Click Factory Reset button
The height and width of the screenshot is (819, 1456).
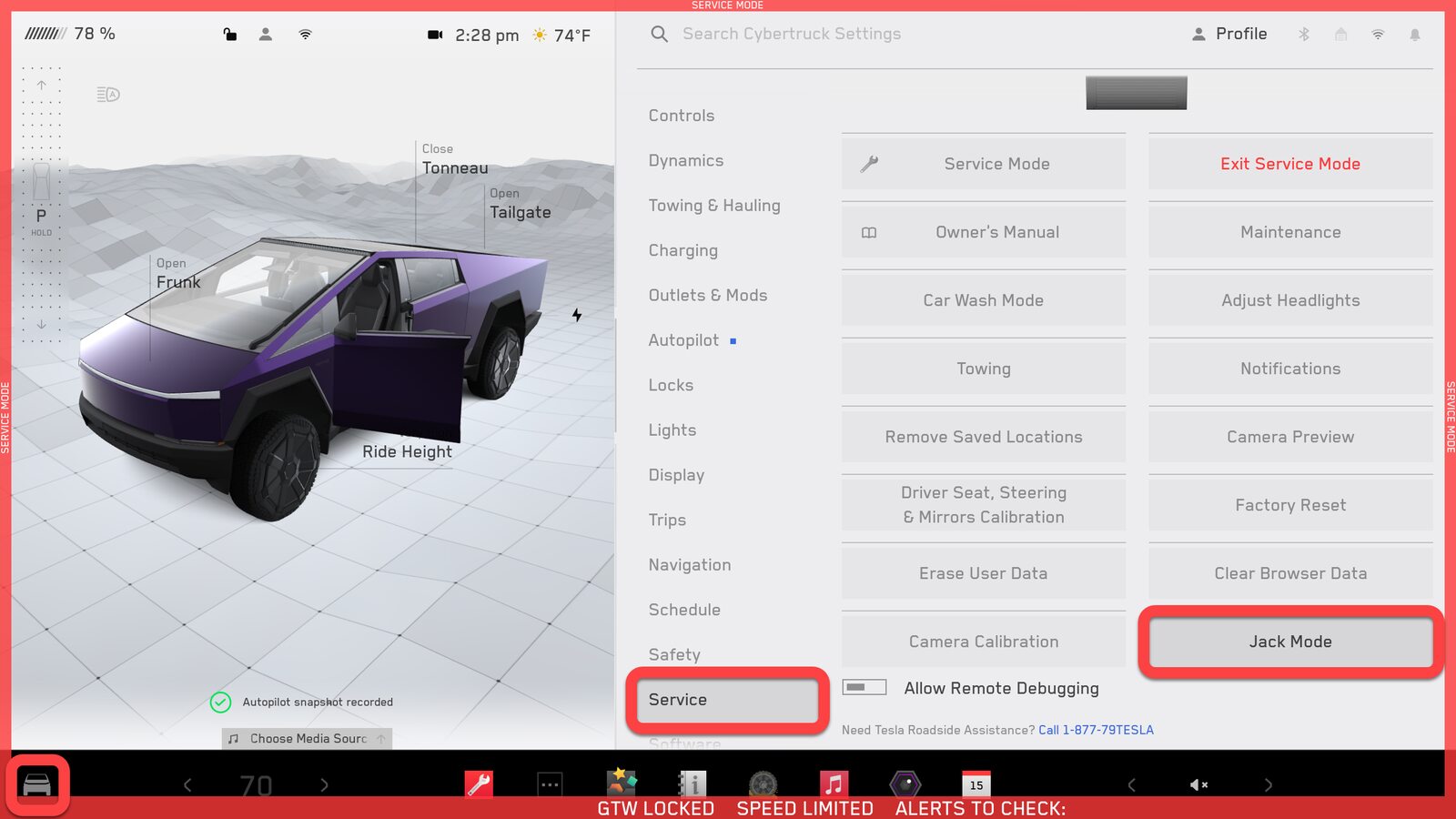tap(1290, 505)
